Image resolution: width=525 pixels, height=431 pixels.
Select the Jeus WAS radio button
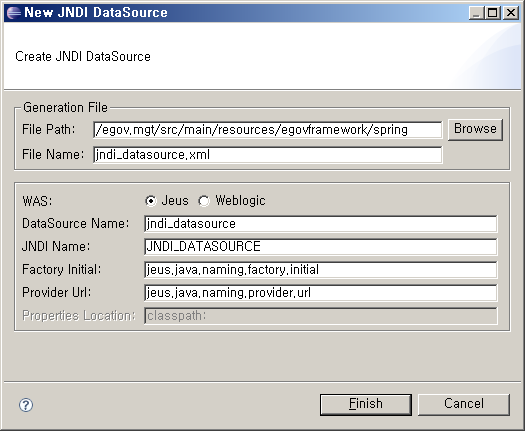point(151,201)
